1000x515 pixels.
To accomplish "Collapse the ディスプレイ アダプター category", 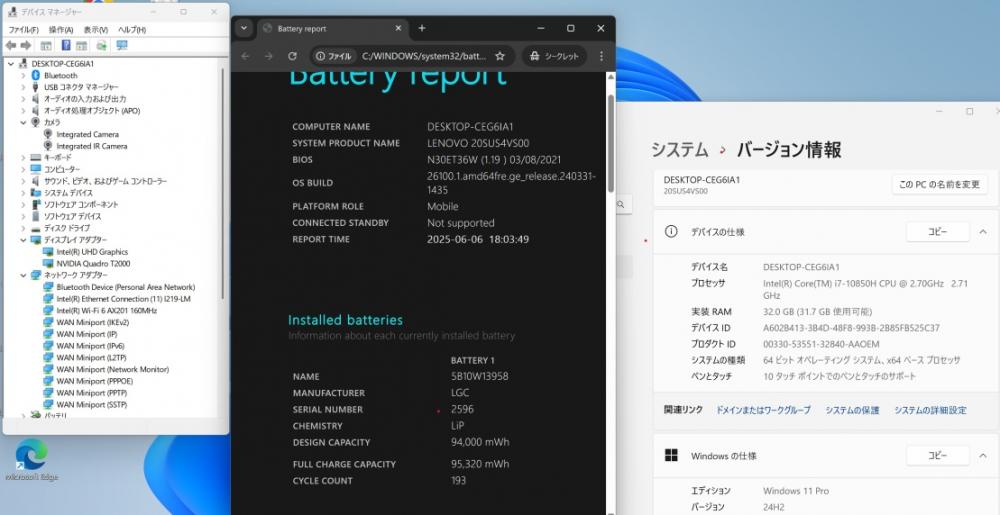I will pos(24,240).
